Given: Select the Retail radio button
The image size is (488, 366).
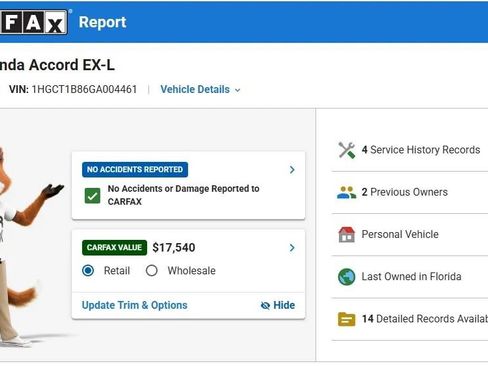Looking at the screenshot, I should click(x=88, y=271).
